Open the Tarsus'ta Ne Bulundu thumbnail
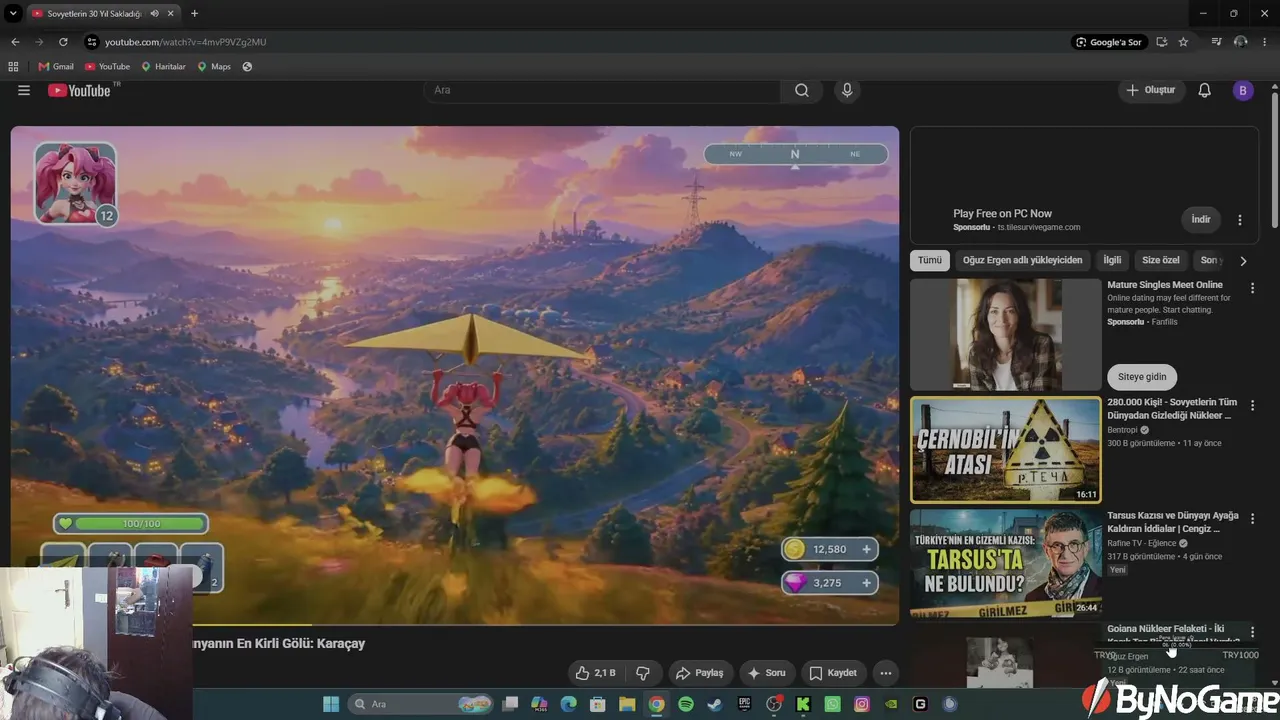This screenshot has width=1280, height=720. [1005, 563]
